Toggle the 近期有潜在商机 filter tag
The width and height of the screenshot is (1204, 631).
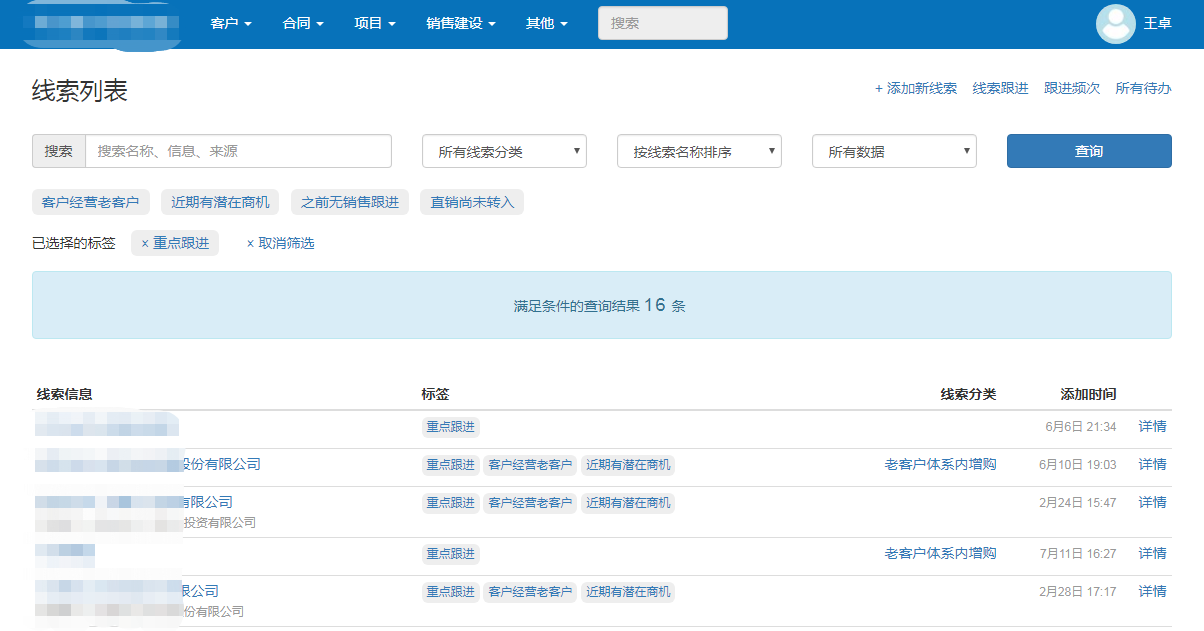pos(220,202)
